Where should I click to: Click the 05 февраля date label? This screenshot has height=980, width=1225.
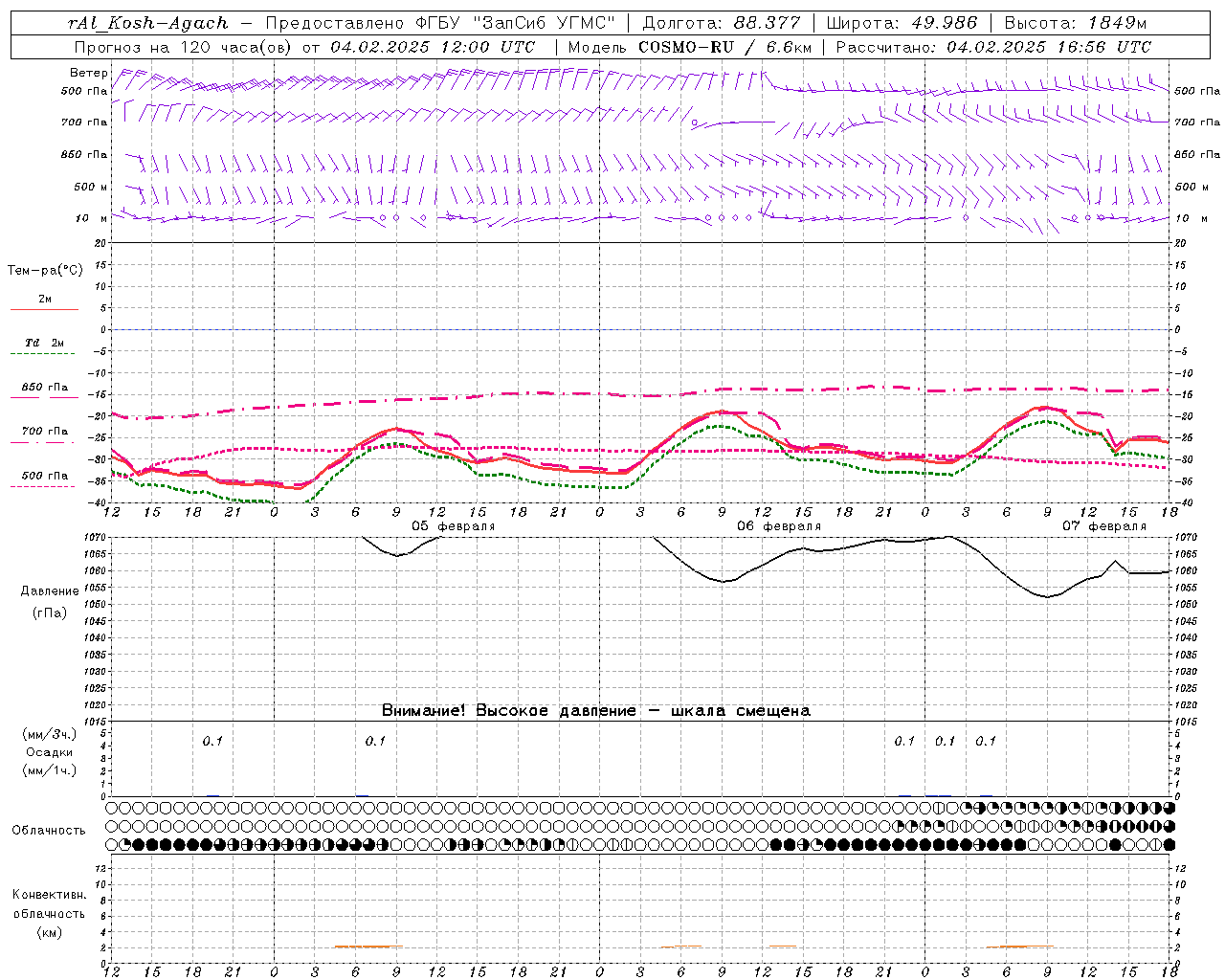click(x=454, y=526)
